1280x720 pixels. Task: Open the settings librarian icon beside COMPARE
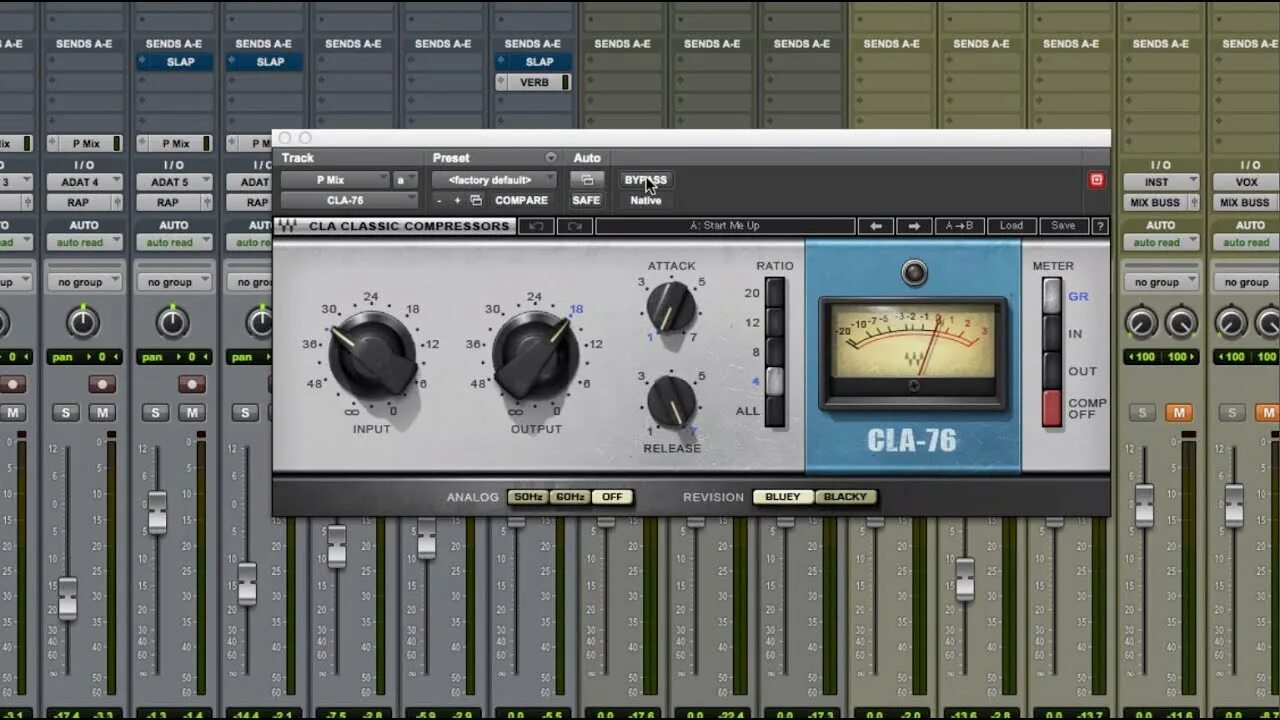pyautogui.click(x=476, y=201)
